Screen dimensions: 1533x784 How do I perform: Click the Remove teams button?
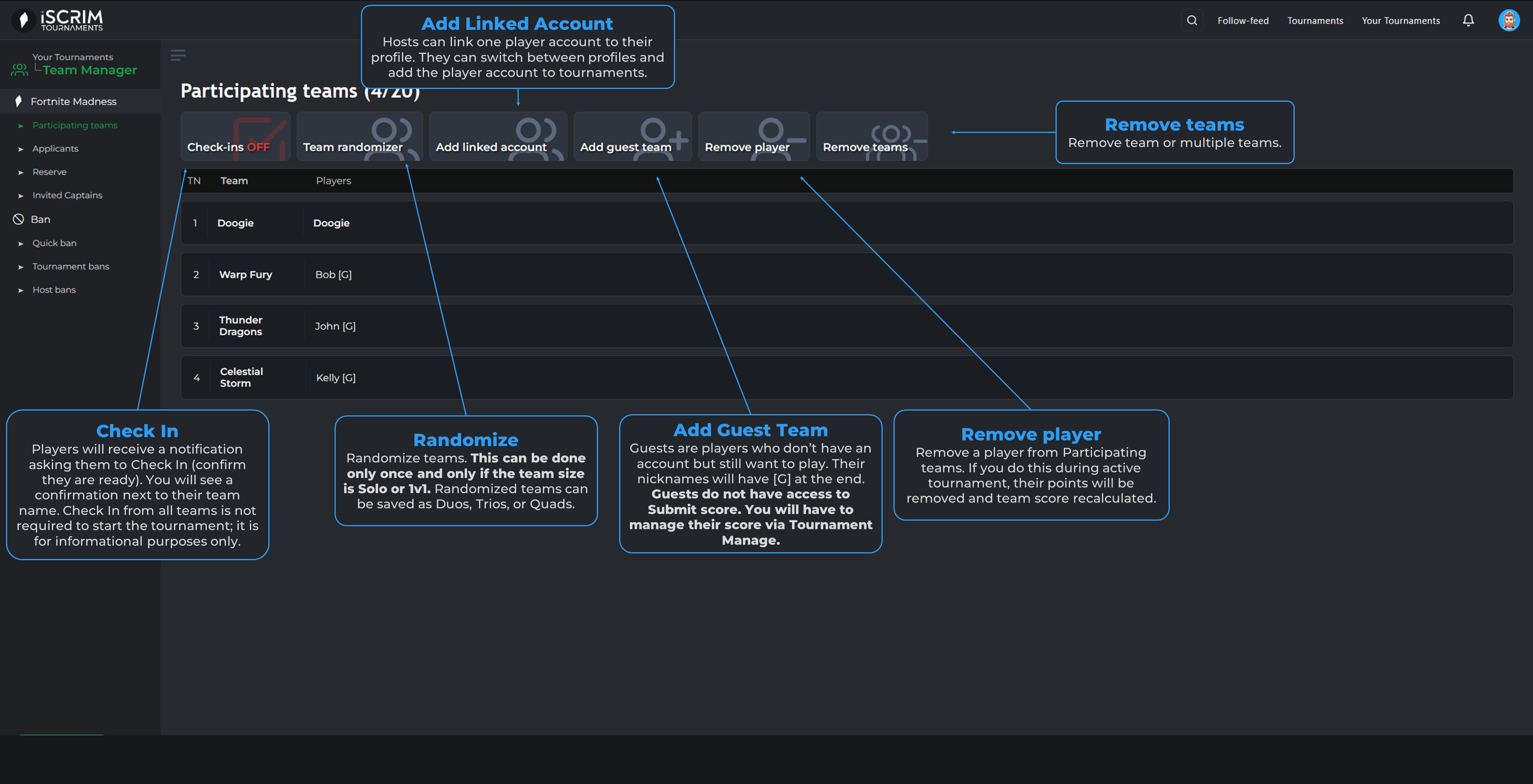pyautogui.click(x=871, y=137)
